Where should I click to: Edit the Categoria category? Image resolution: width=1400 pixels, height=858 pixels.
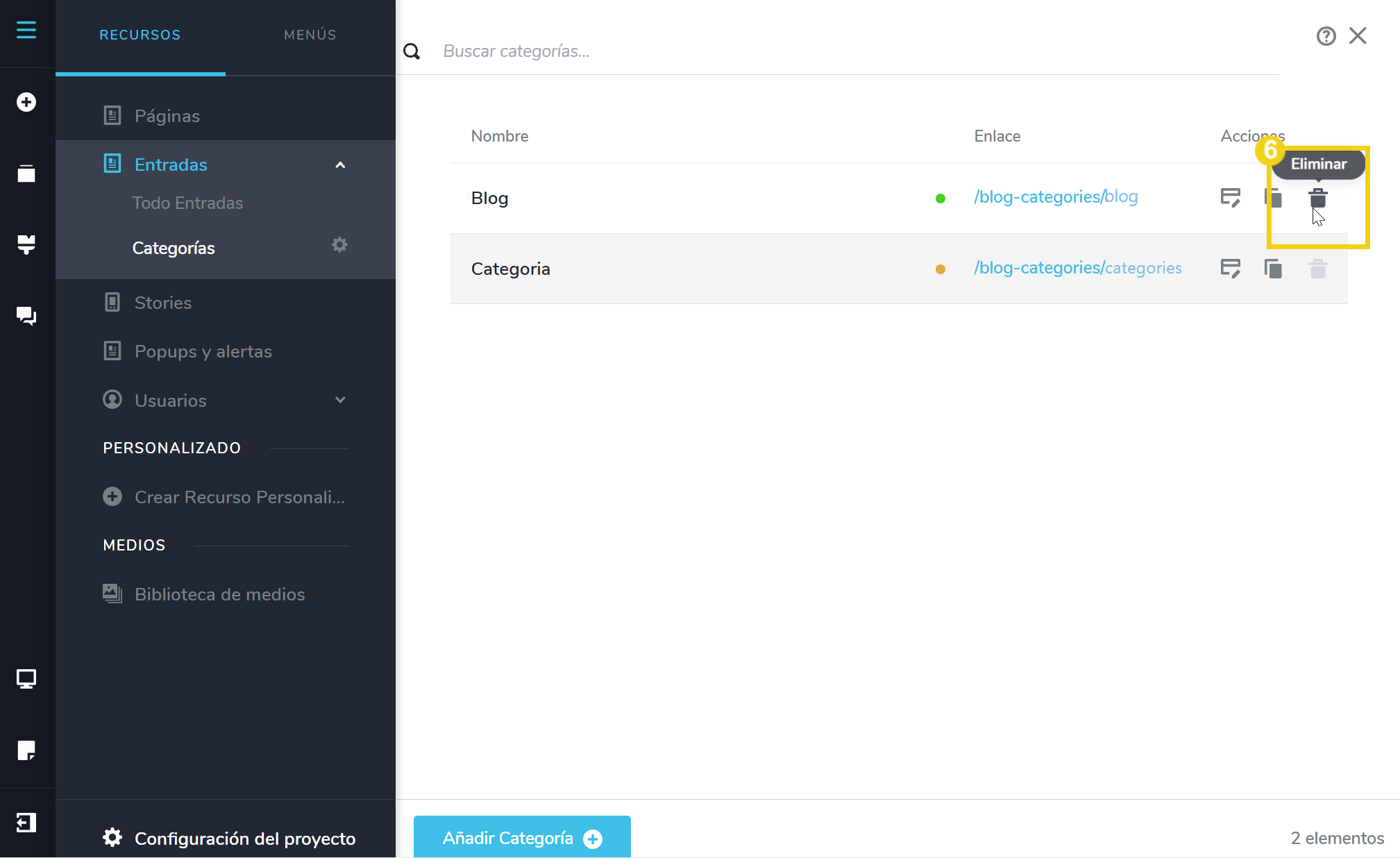coord(1230,269)
